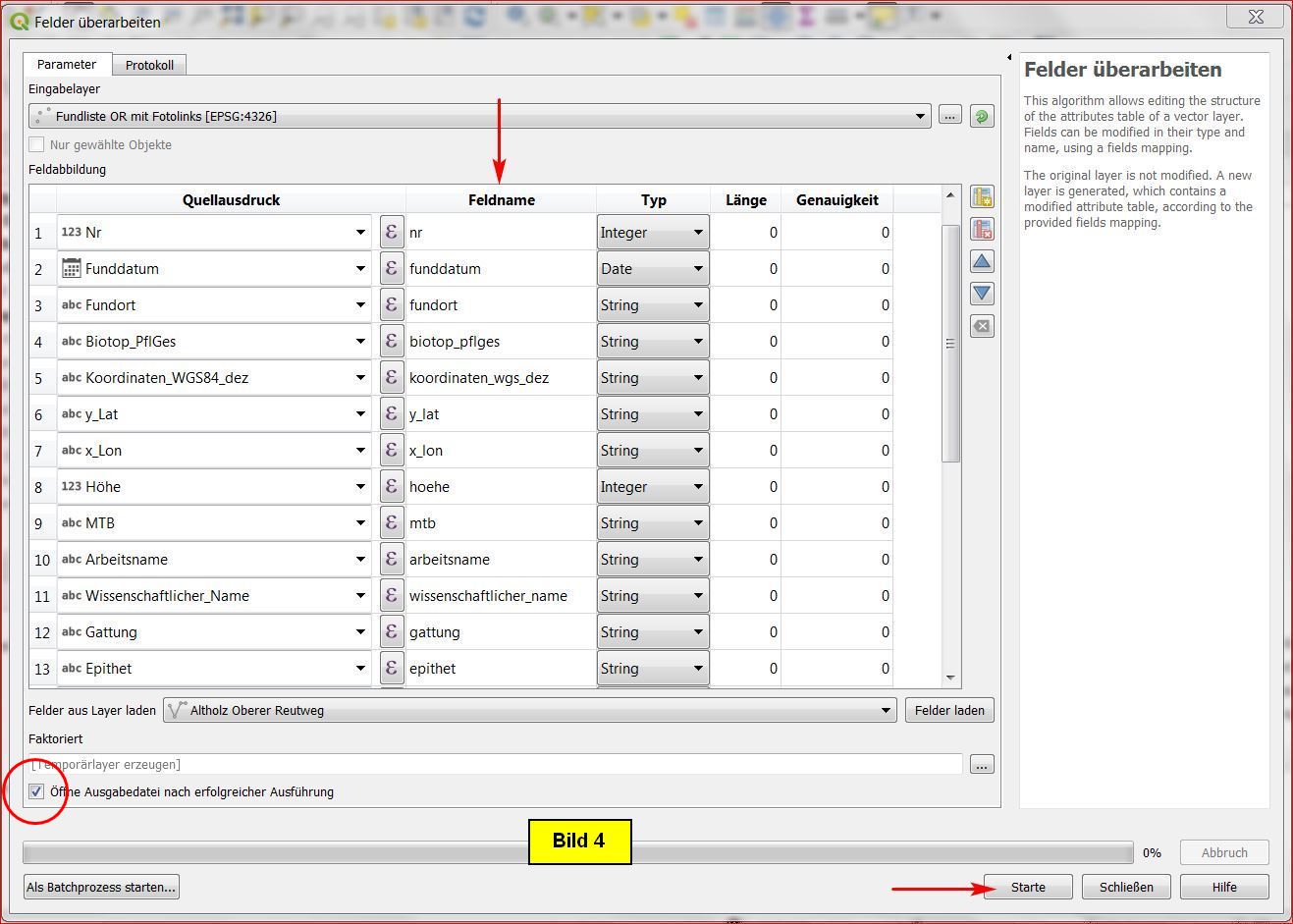This screenshot has height=924, width=1293.
Task: Select the Parameter tab
Action: (x=67, y=64)
